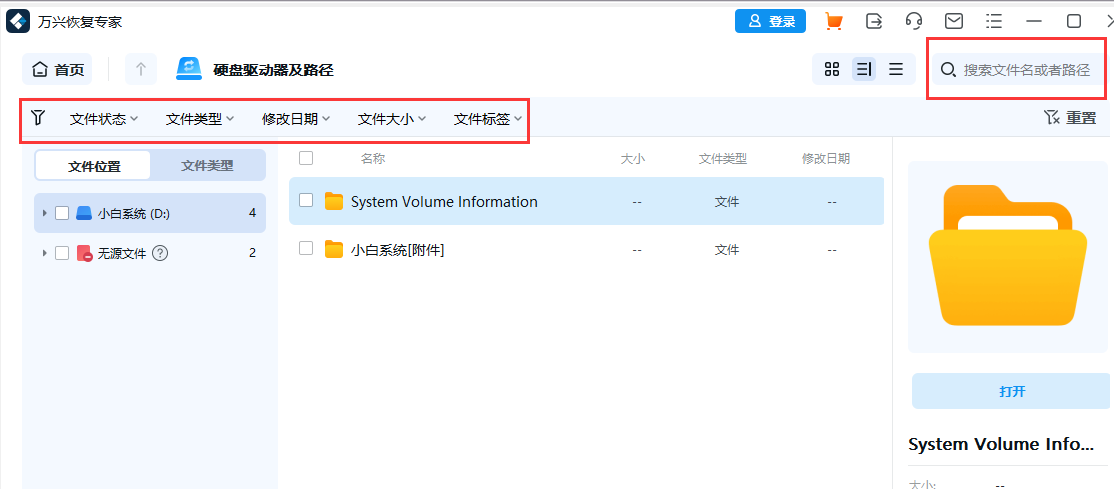
Task: Open the hamburger list menu icon
Action: (994, 21)
